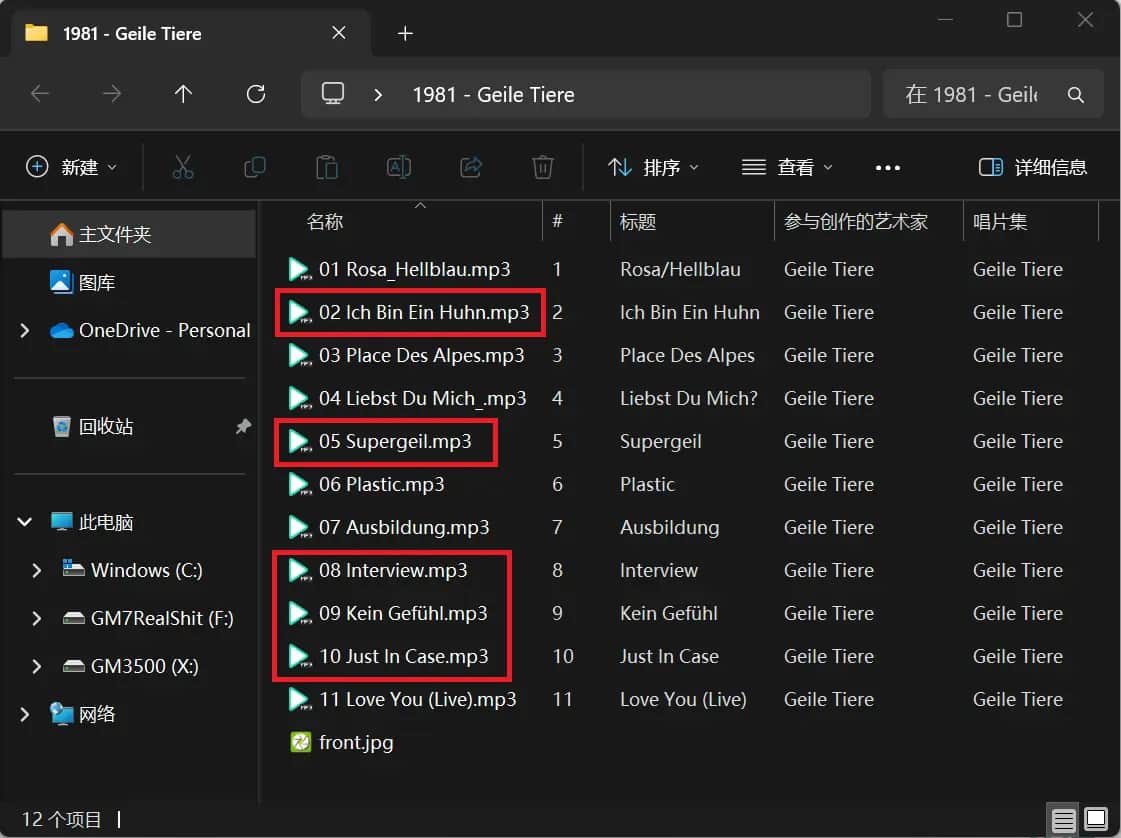1121x838 pixels.
Task: Sort by 参与创作的艺术家 column header
Action: pyautogui.click(x=856, y=222)
